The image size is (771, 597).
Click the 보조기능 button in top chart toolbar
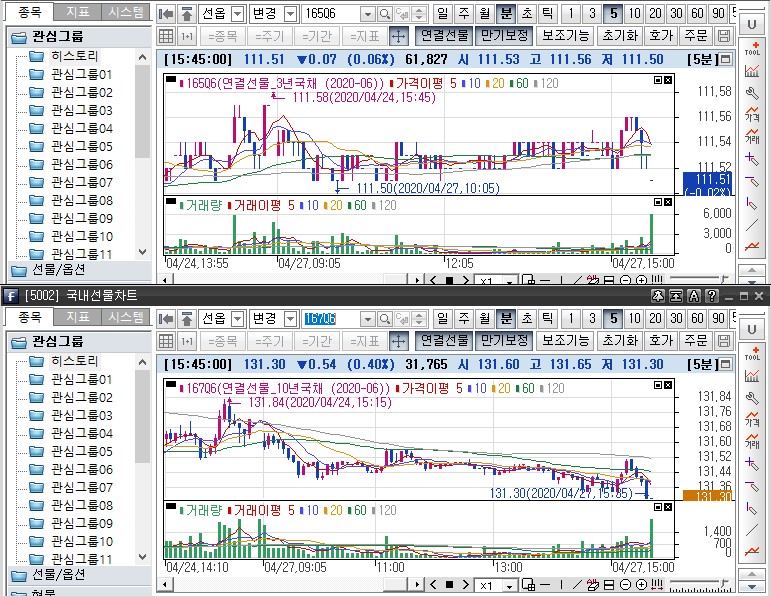(x=565, y=36)
